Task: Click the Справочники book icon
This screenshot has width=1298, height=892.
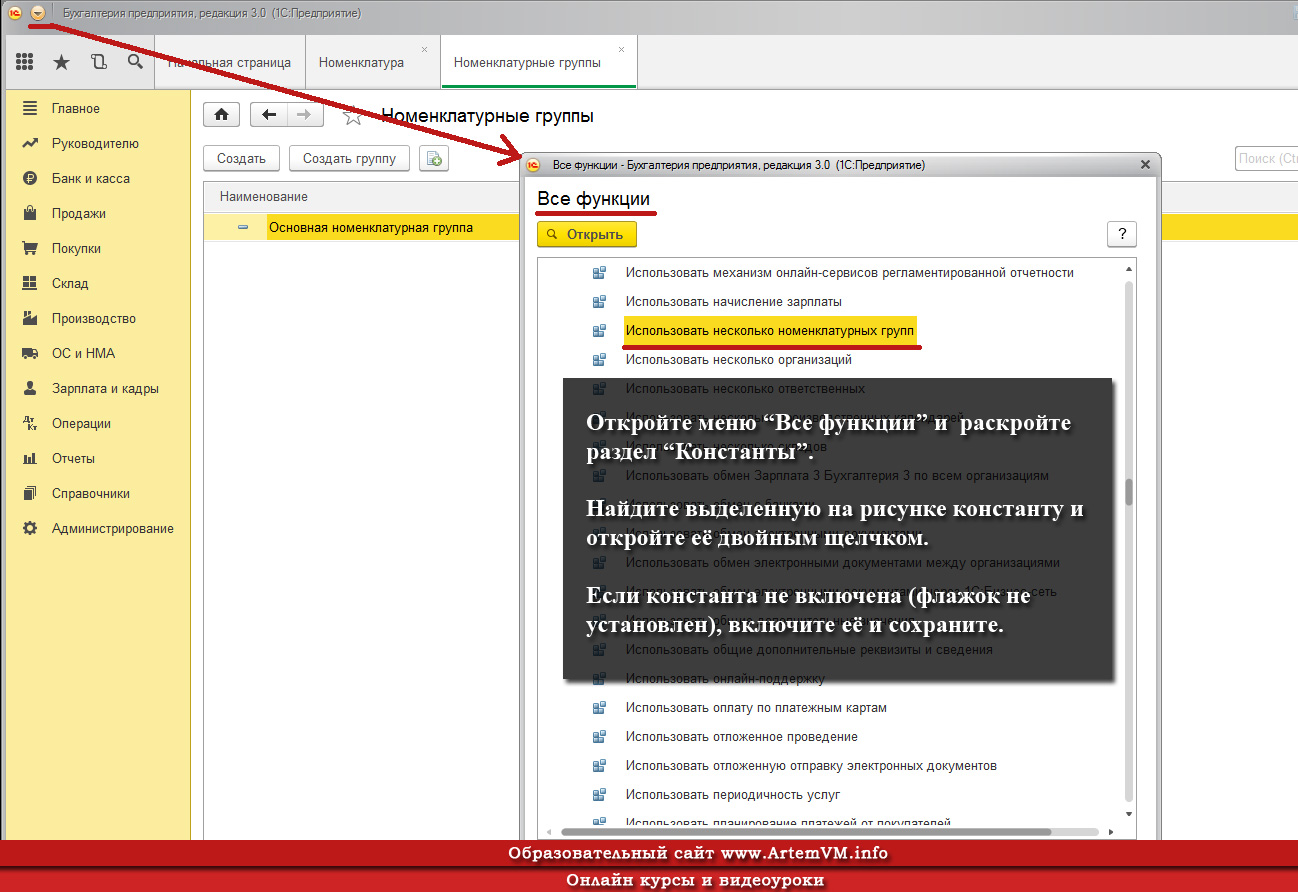Action: point(30,493)
